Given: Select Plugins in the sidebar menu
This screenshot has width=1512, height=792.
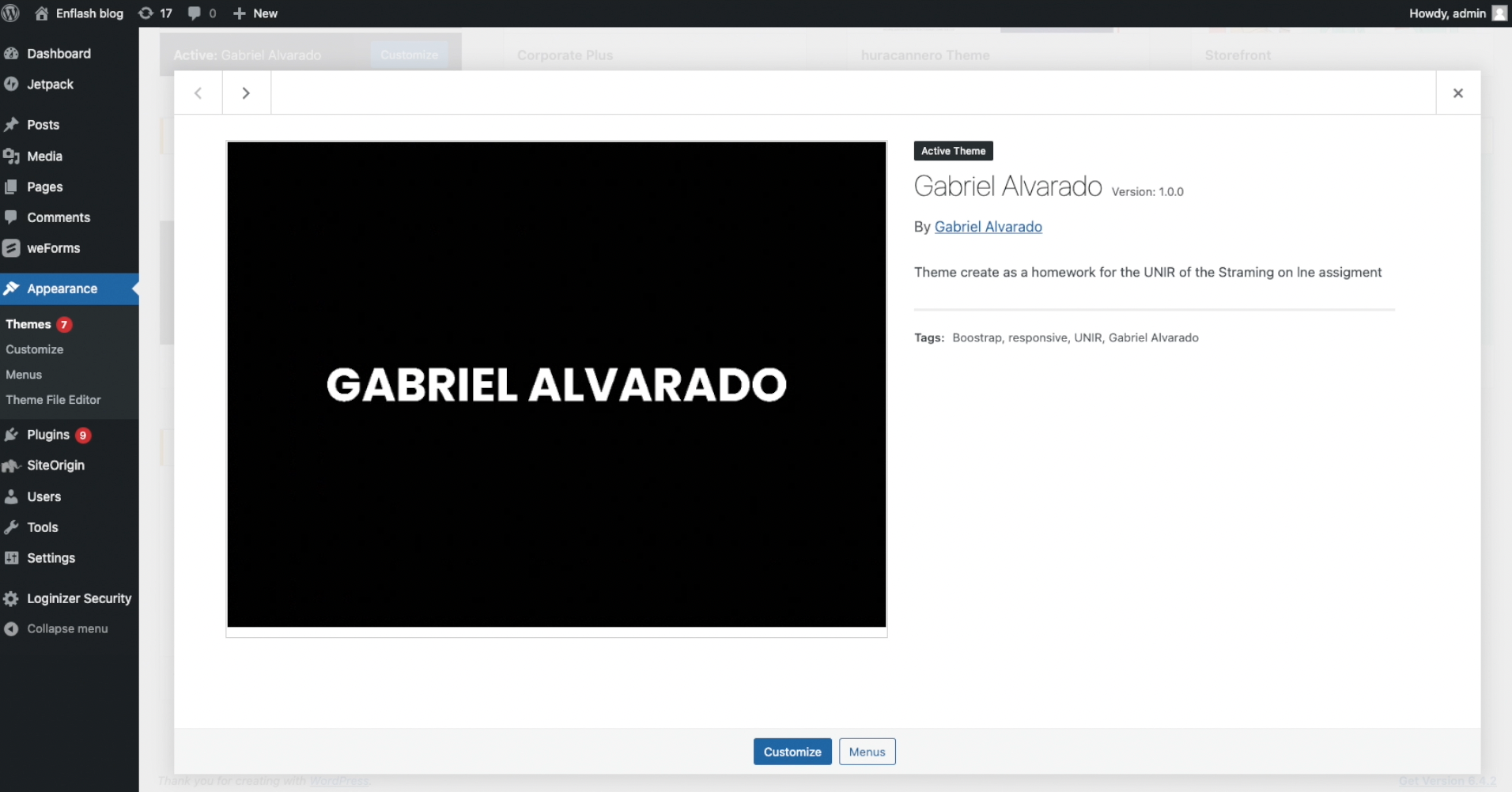Looking at the screenshot, I should tap(48, 435).
